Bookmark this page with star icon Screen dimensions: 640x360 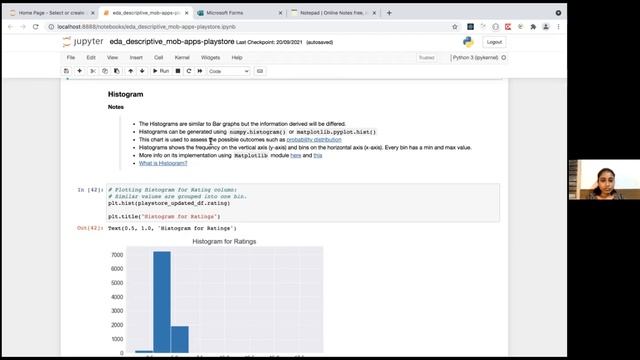tap(455, 27)
